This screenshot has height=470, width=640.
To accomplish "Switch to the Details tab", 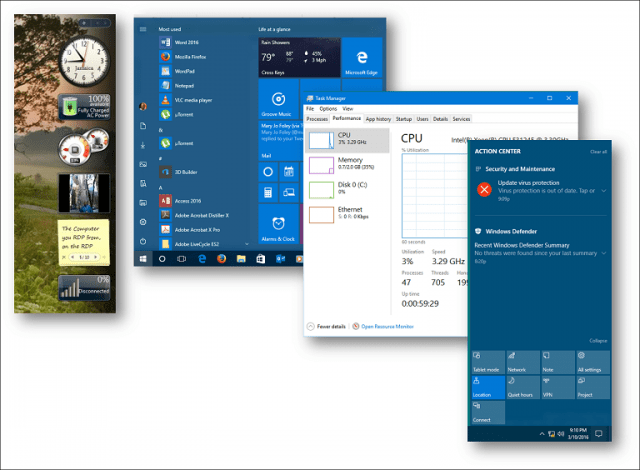I will 440,119.
